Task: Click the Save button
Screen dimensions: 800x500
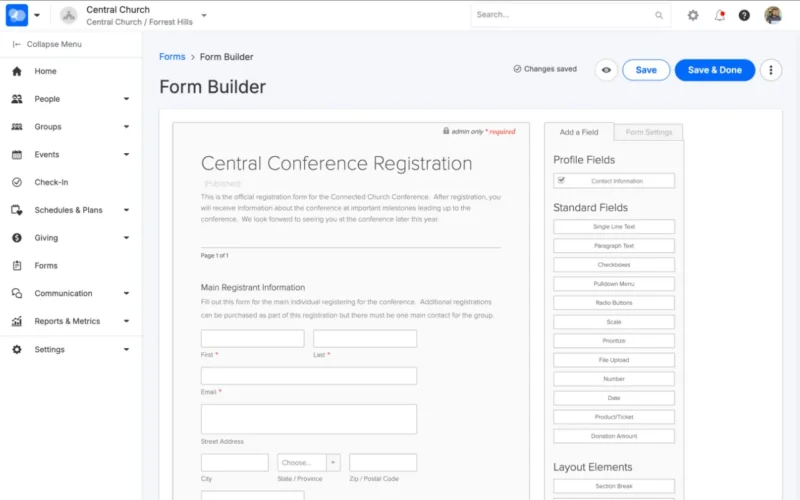Action: (x=646, y=70)
